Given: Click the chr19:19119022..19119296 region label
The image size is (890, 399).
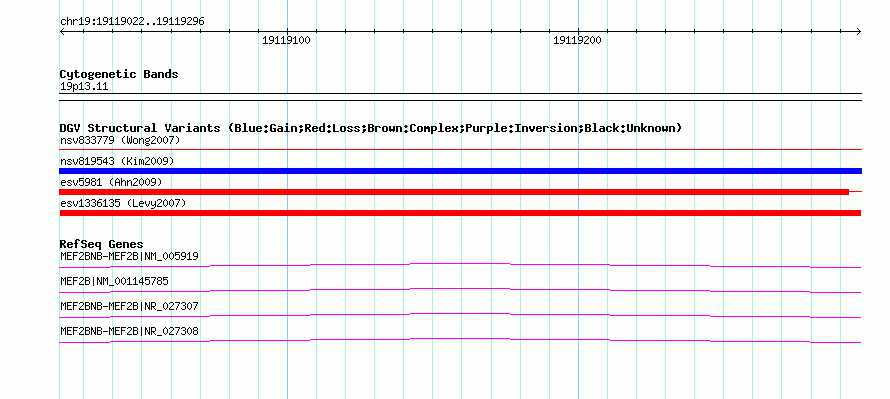Looking at the screenshot, I should pos(132,22).
